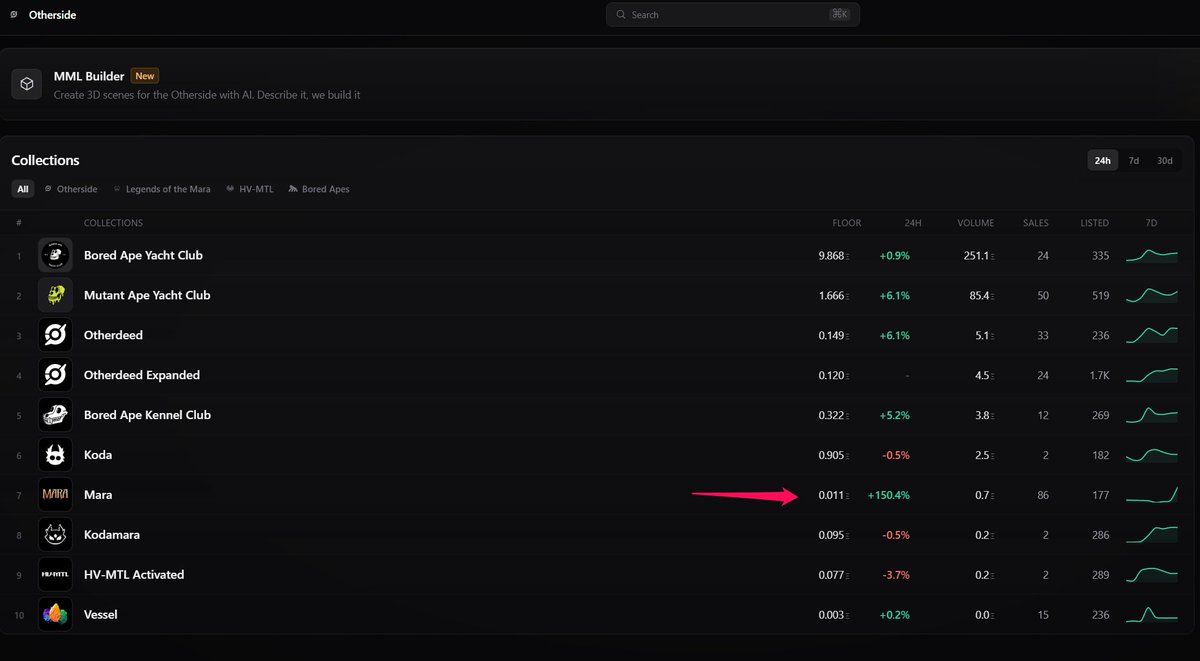1200x661 pixels.
Task: Click Koda floor price 0.905
Action: click(x=834, y=456)
